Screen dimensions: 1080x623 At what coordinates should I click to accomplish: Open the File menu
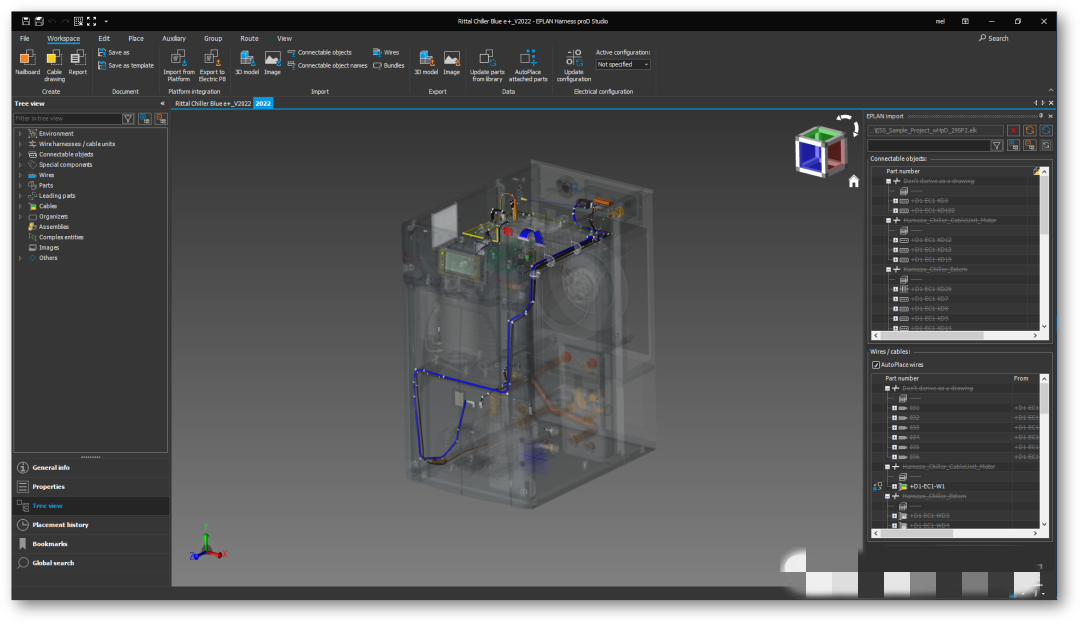[25, 39]
